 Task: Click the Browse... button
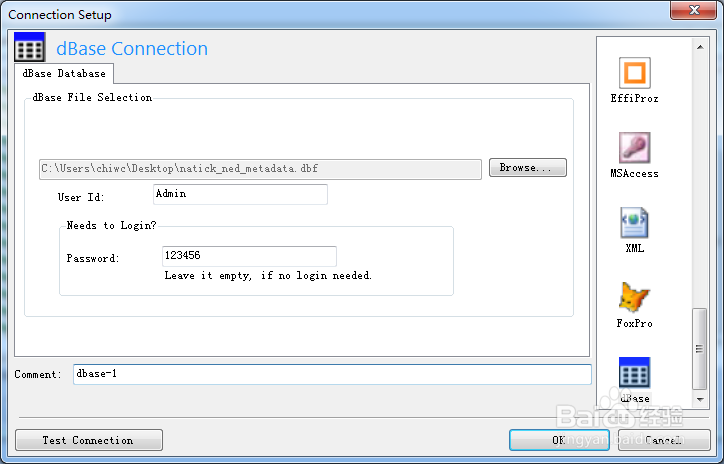pos(528,168)
